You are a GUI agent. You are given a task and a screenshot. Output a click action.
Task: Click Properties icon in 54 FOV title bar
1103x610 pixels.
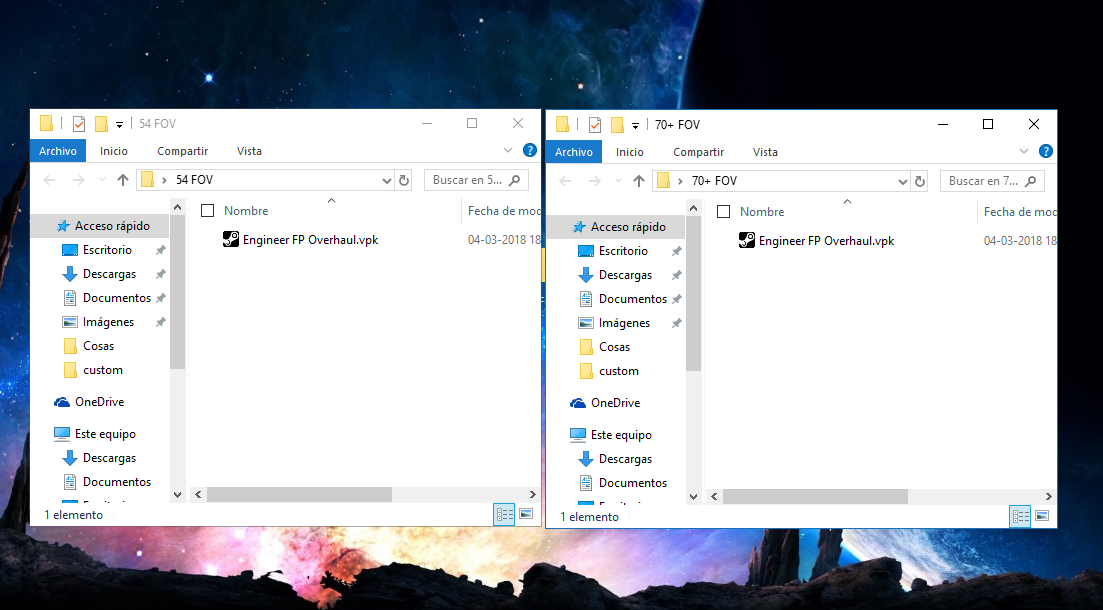[x=79, y=124]
